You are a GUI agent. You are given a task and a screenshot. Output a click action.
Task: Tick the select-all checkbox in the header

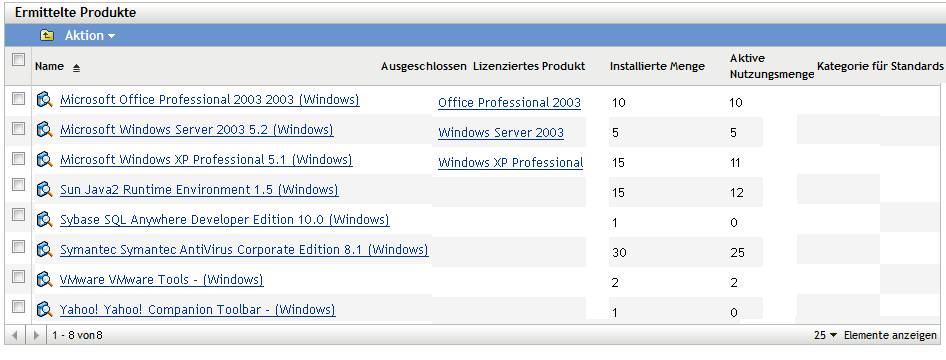click(x=19, y=59)
